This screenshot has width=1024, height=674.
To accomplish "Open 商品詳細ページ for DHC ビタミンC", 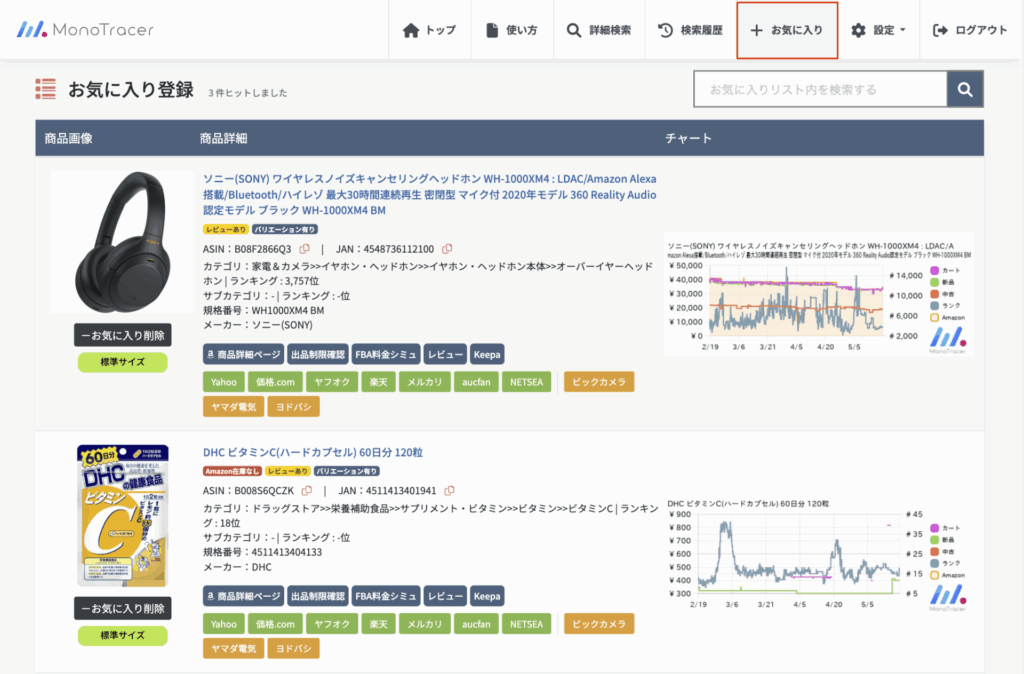I will click(x=243, y=596).
